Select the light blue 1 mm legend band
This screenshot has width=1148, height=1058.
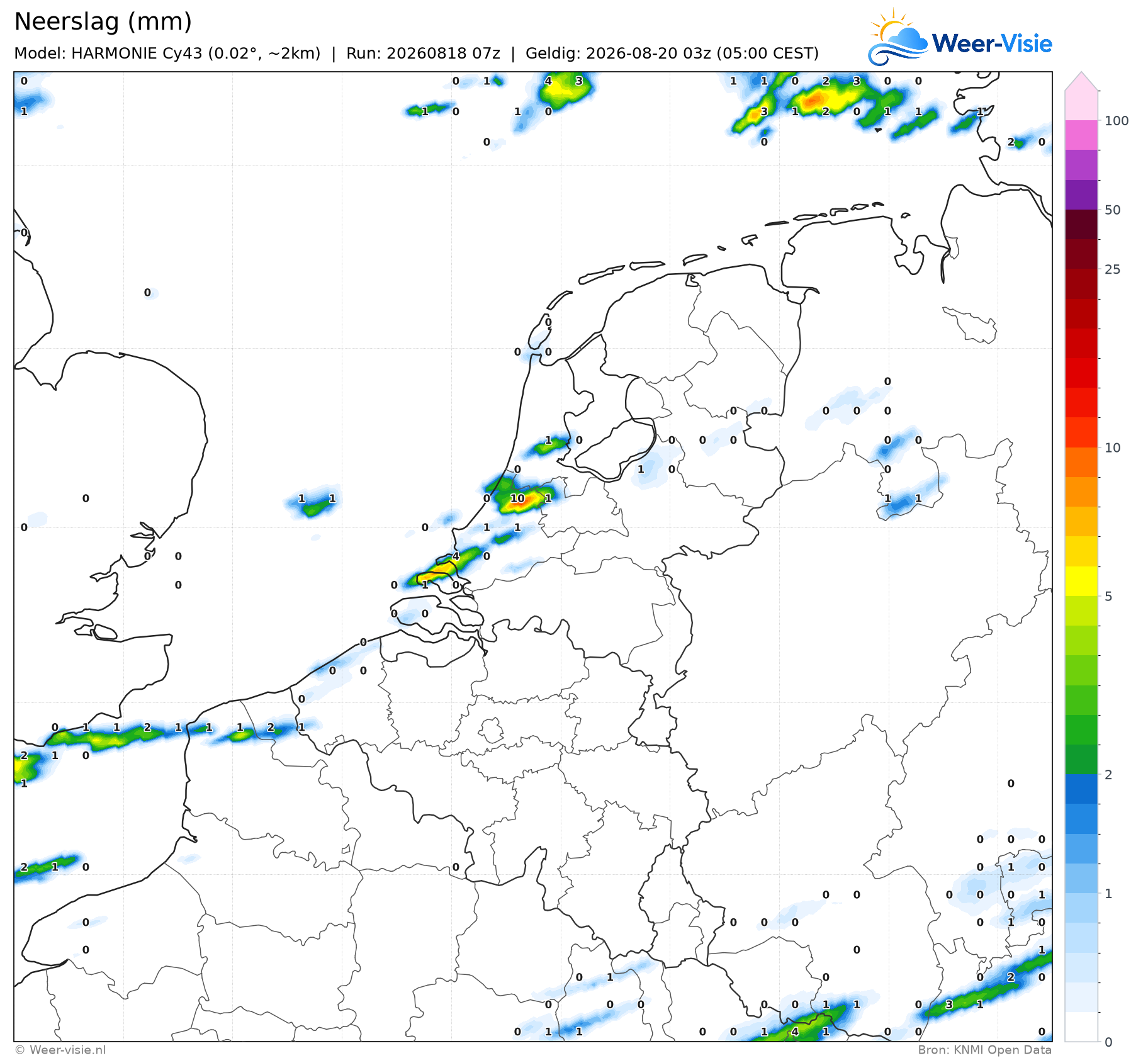(x=1081, y=878)
